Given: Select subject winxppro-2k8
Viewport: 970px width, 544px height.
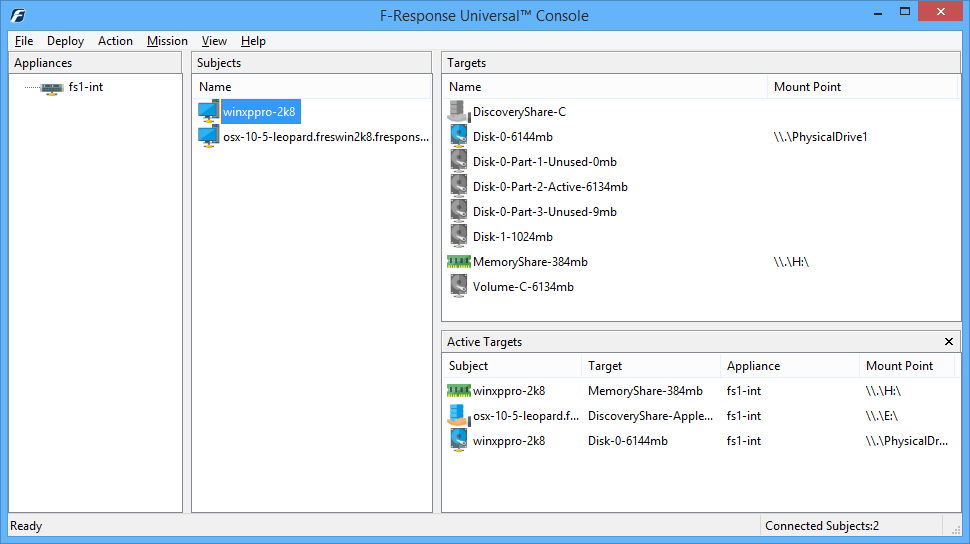Looking at the screenshot, I should [260, 112].
